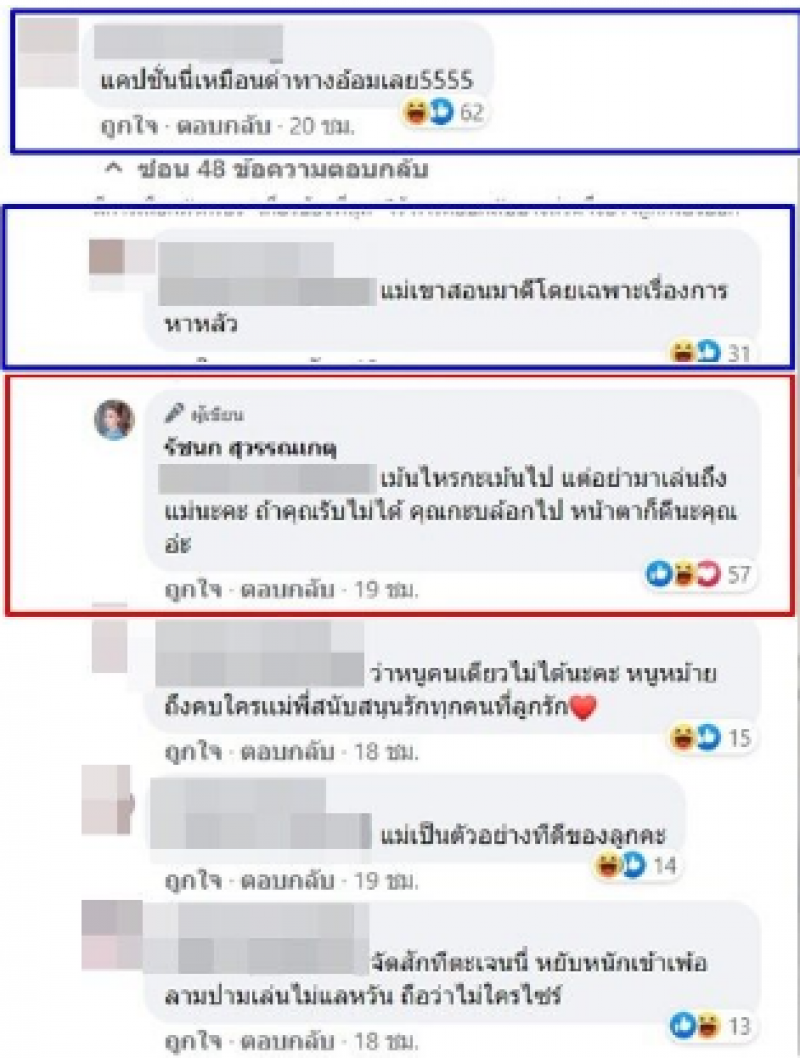Open blurred avatar of top commenter
Screen dimensions: 800x1058
tap(48, 53)
